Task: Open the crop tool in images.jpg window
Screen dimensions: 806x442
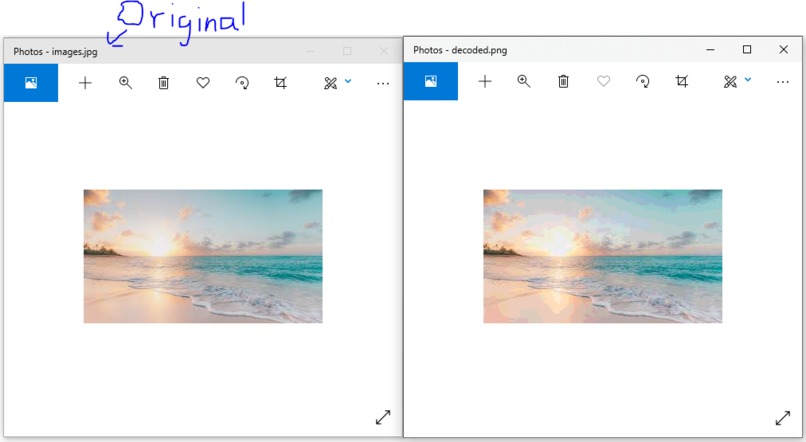Action: [x=281, y=83]
